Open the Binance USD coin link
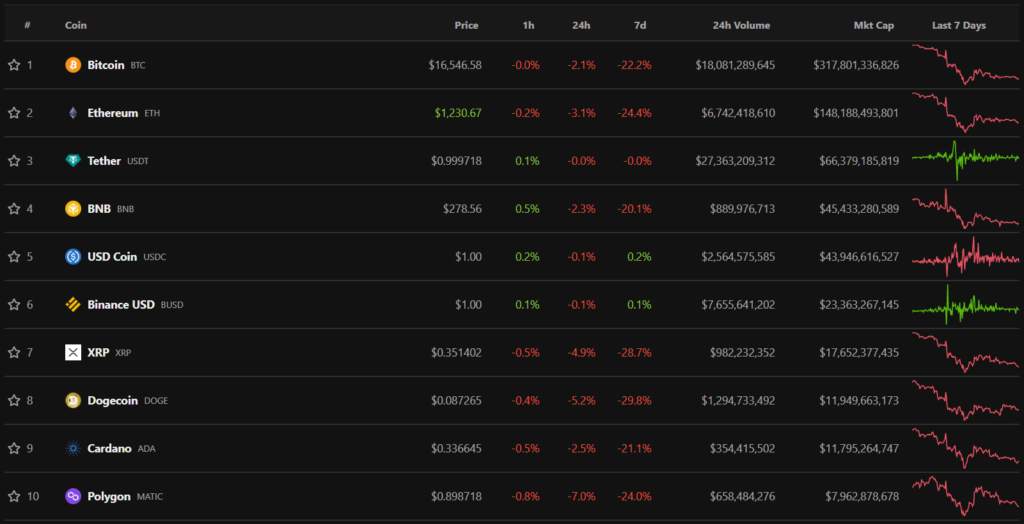 pos(121,305)
